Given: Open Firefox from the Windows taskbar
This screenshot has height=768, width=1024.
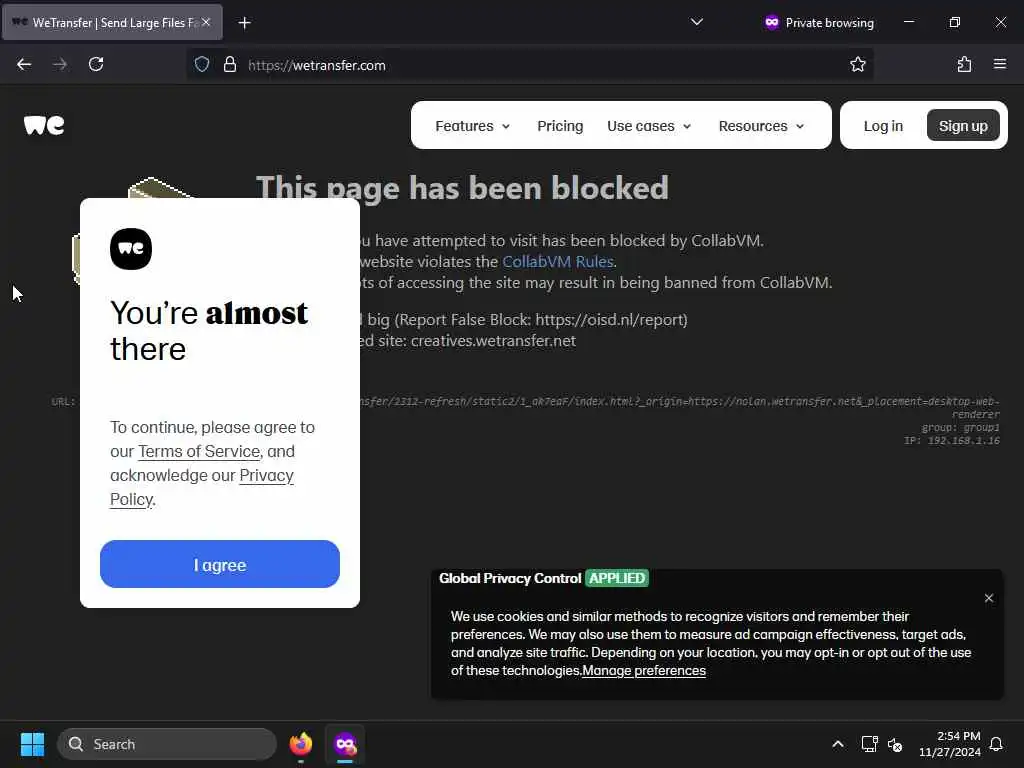Looking at the screenshot, I should [x=300, y=744].
